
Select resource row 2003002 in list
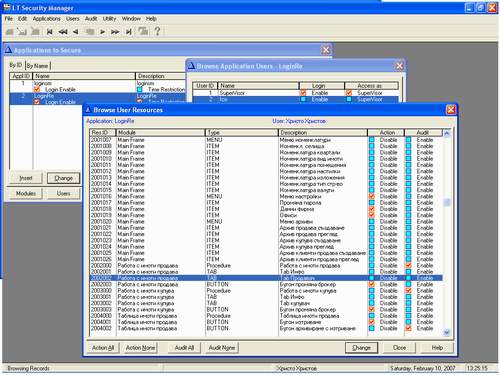pyautogui.click(x=266, y=303)
